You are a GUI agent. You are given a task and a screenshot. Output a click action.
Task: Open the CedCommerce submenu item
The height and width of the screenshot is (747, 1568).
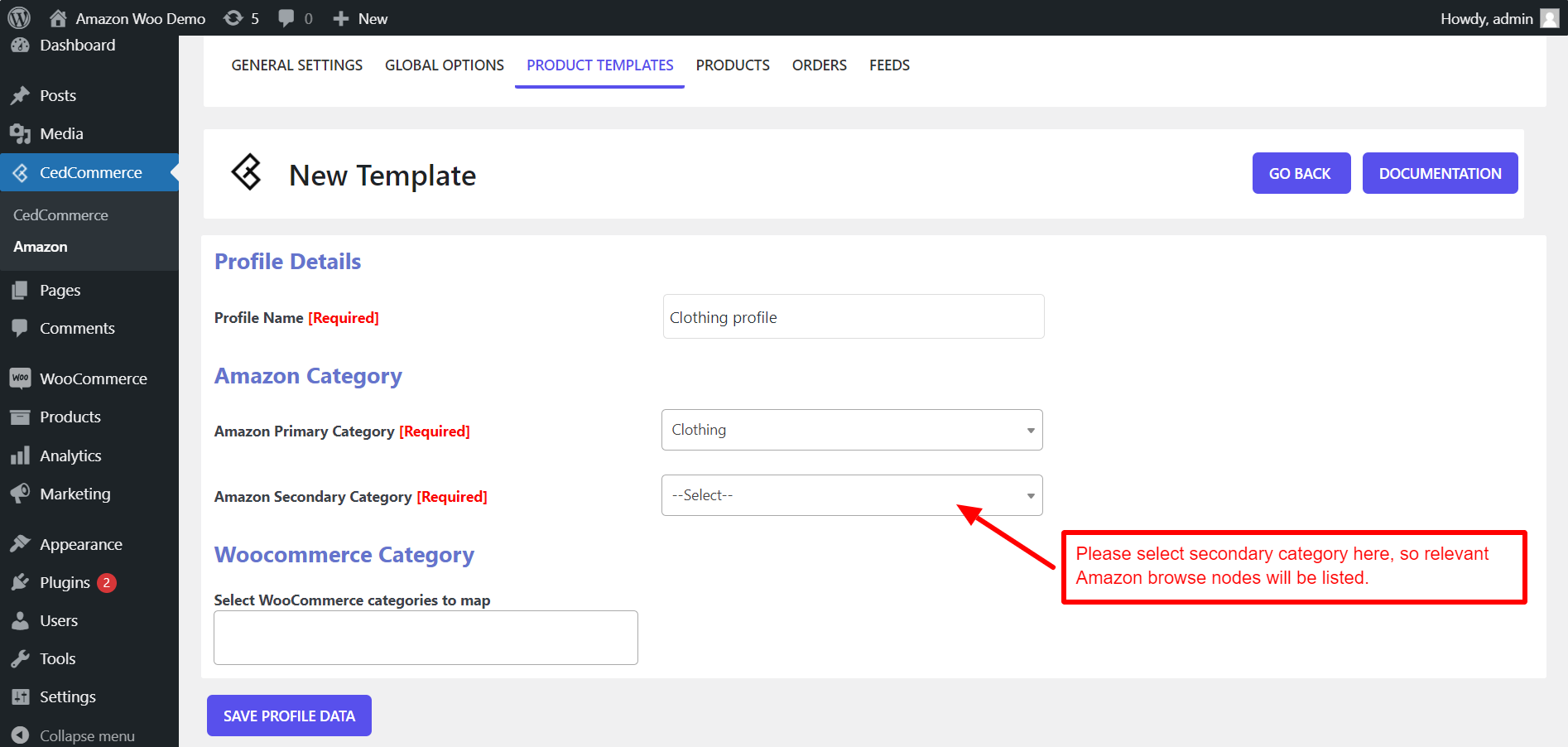(60, 215)
